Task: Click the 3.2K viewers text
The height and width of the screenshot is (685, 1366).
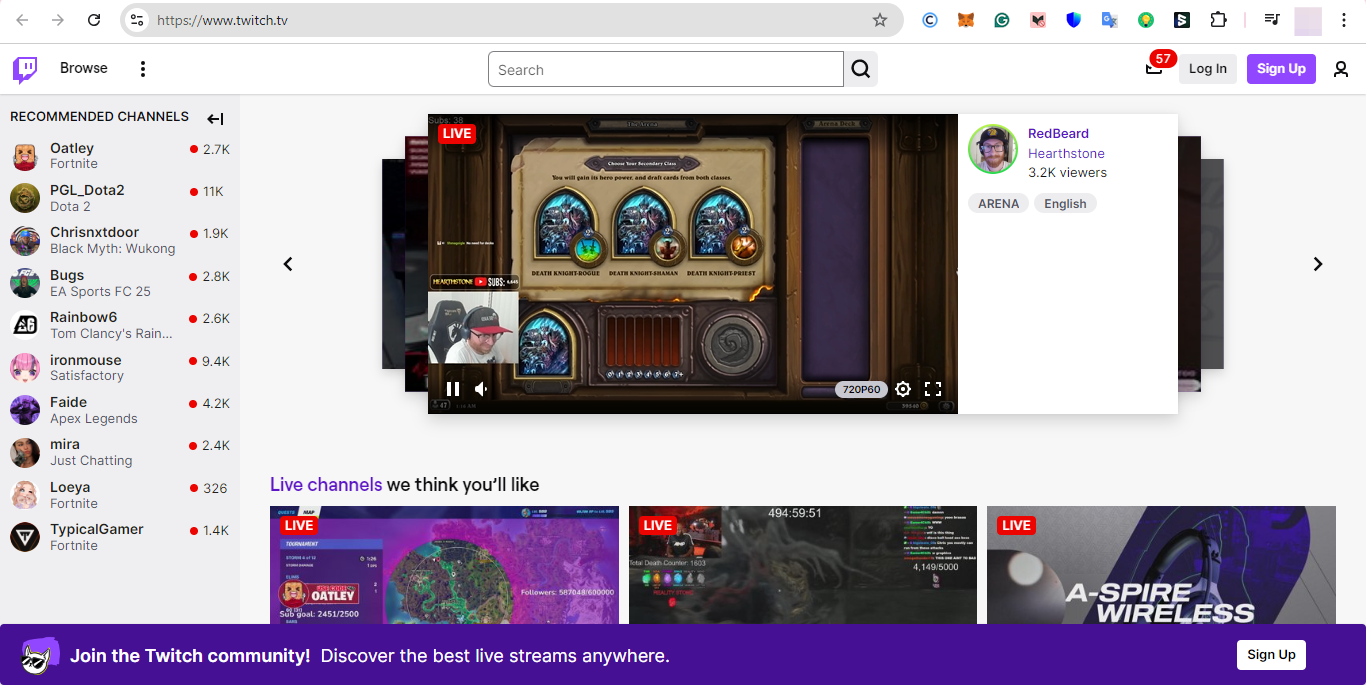Action: [1067, 172]
